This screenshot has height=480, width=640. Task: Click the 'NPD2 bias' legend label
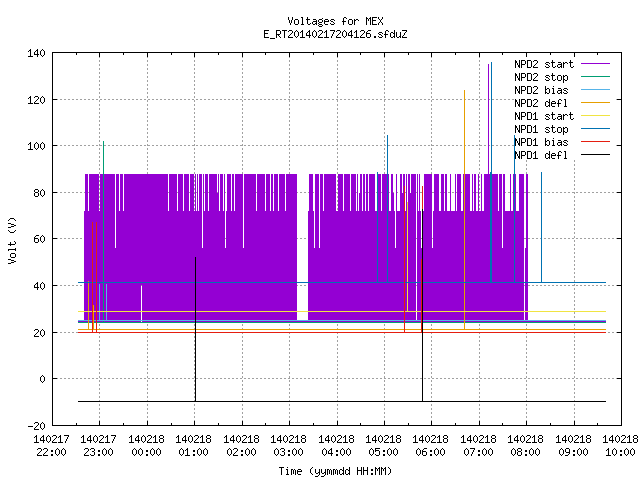click(x=541, y=90)
